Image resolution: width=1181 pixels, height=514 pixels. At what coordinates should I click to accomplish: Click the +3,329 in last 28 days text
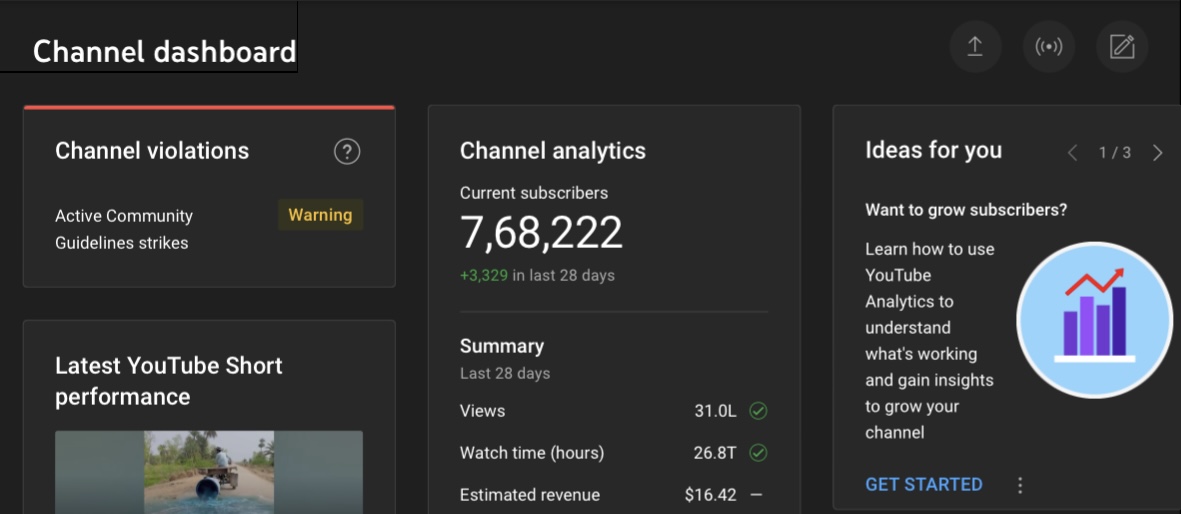click(x=537, y=275)
